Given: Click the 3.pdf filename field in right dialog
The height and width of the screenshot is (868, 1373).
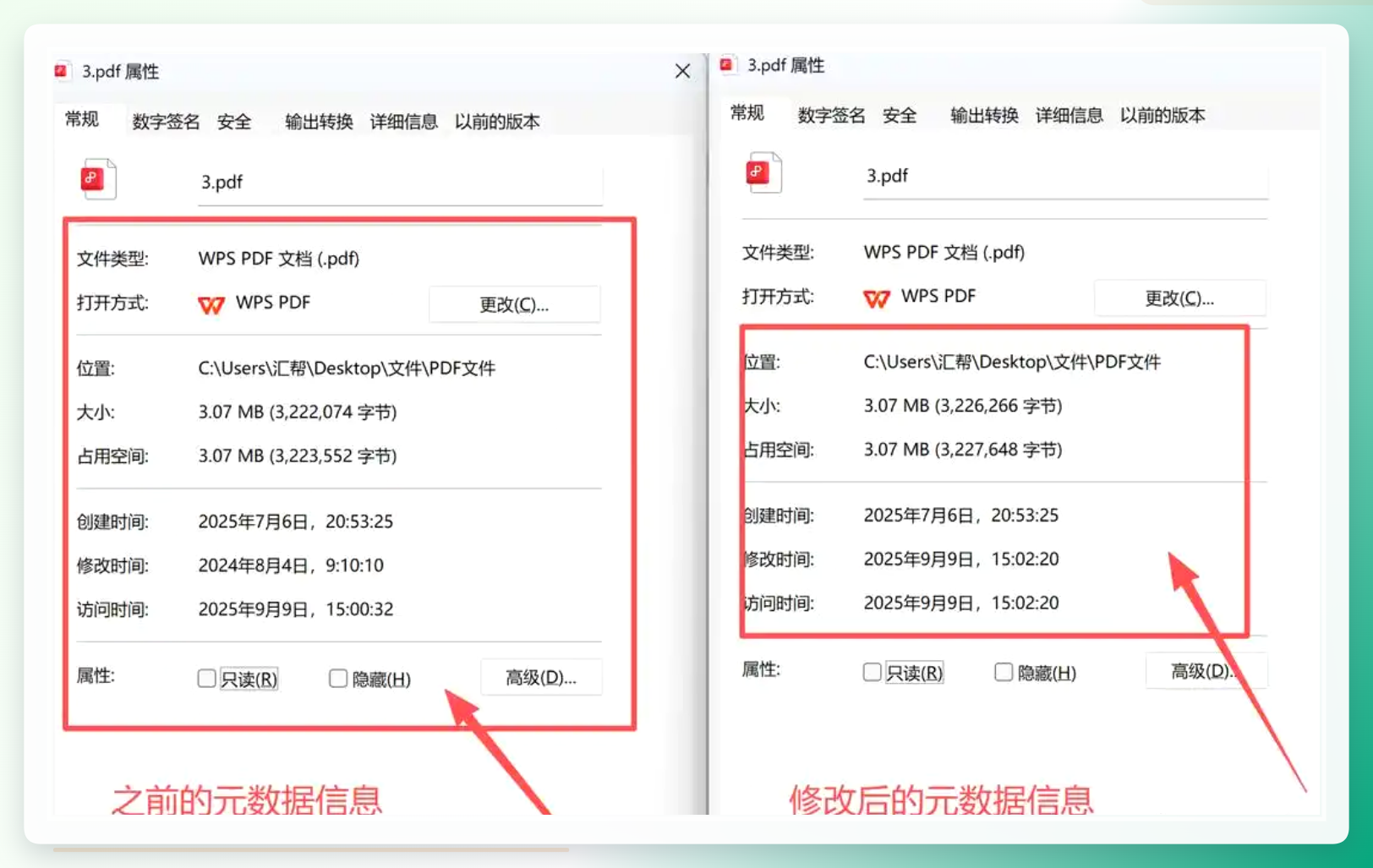Looking at the screenshot, I should pyautogui.click(x=1065, y=177).
